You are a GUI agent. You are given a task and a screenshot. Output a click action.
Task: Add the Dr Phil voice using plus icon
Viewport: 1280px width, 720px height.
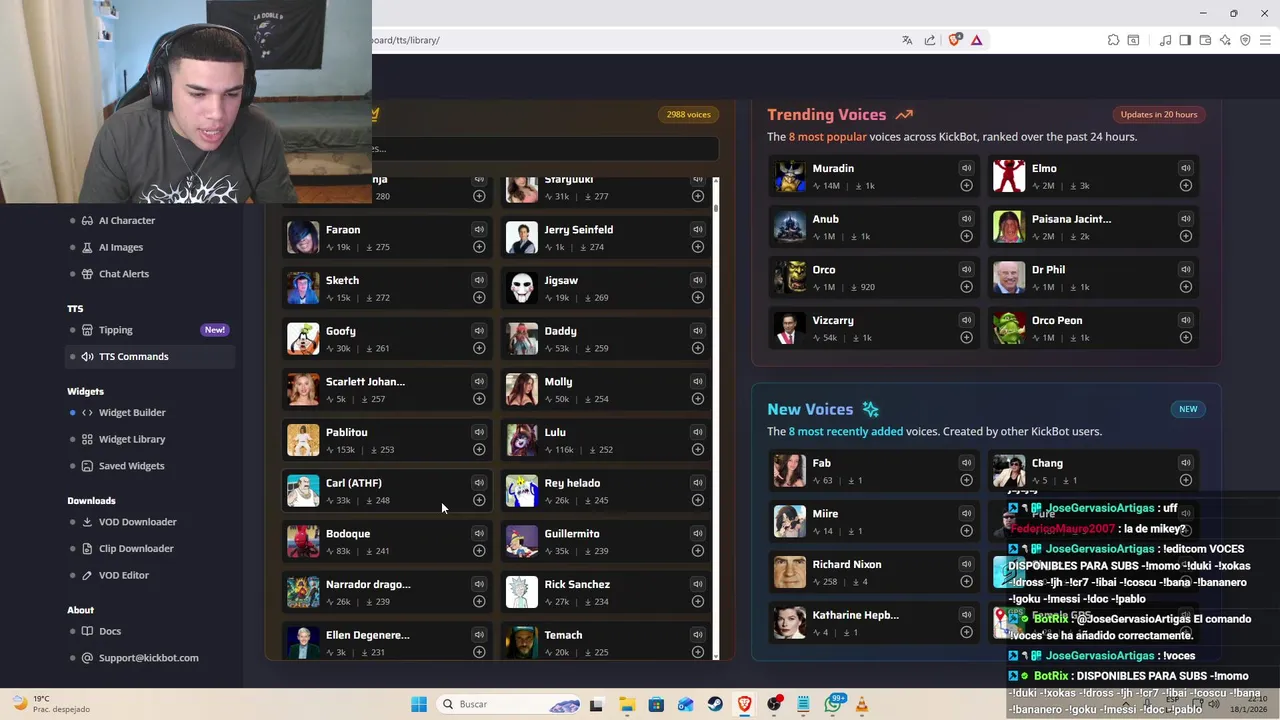(x=1185, y=287)
